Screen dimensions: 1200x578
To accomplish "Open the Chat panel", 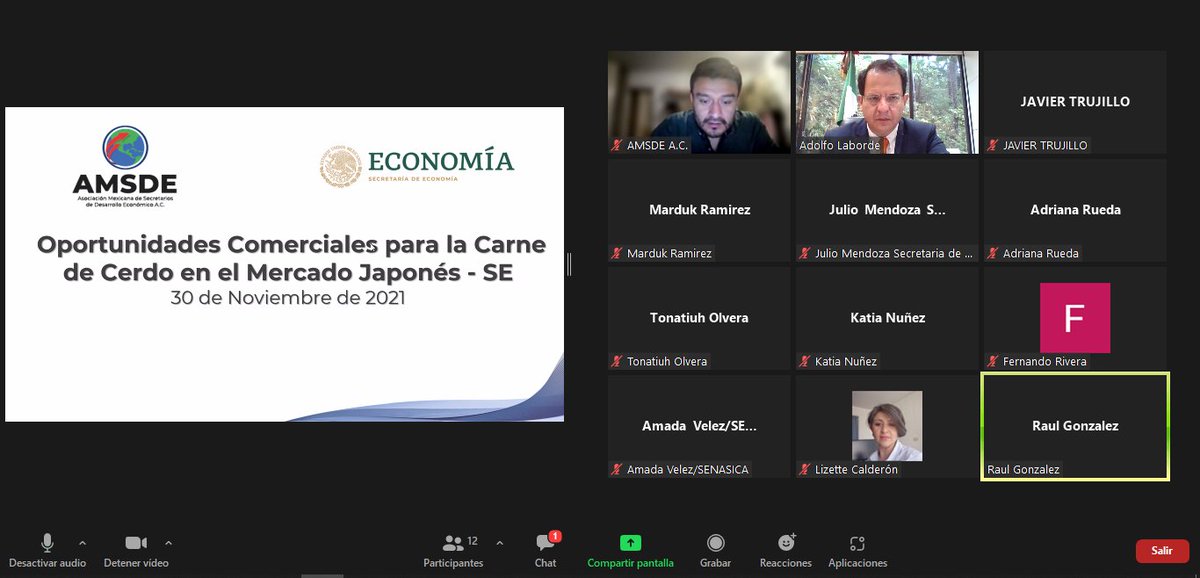I will [x=545, y=550].
